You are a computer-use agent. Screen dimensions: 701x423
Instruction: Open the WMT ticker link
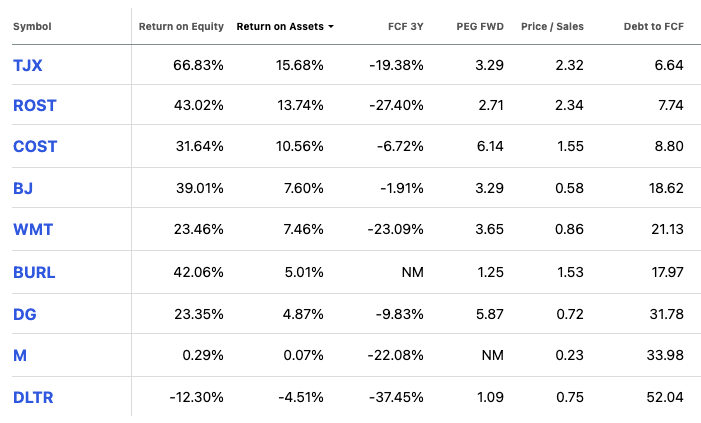(x=33, y=229)
